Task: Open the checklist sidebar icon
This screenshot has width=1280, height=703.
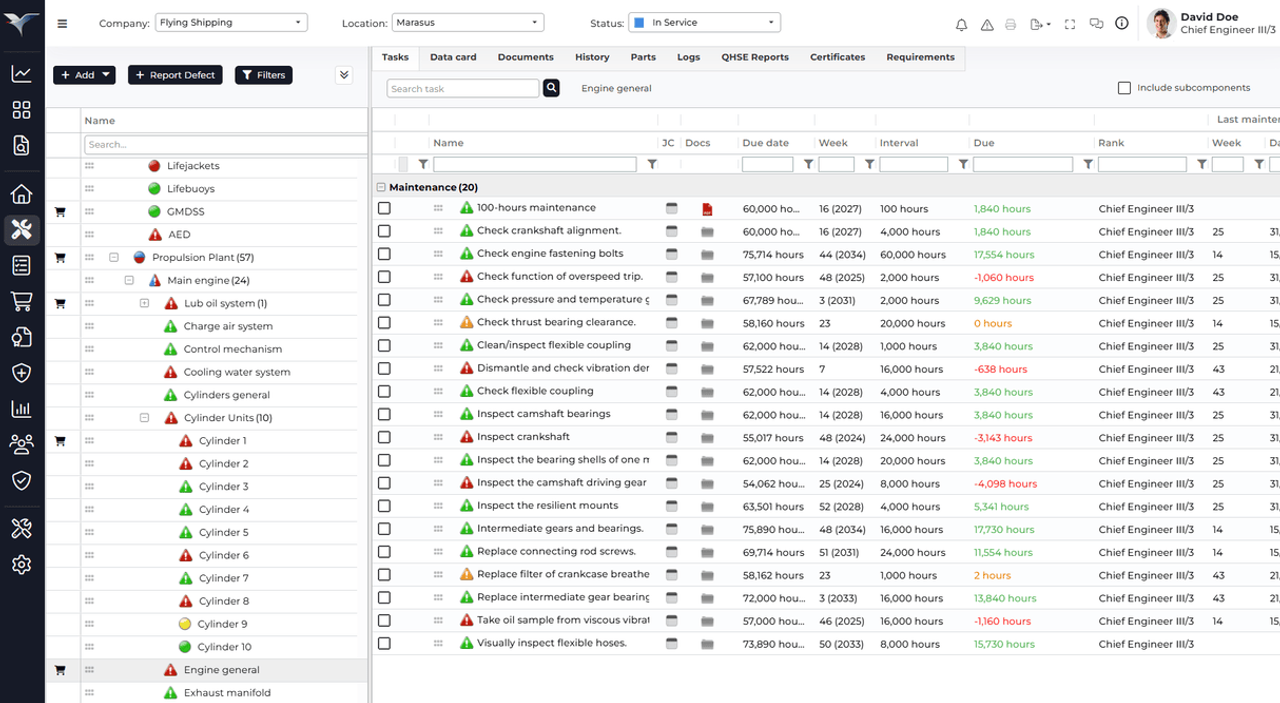Action: click(21, 265)
